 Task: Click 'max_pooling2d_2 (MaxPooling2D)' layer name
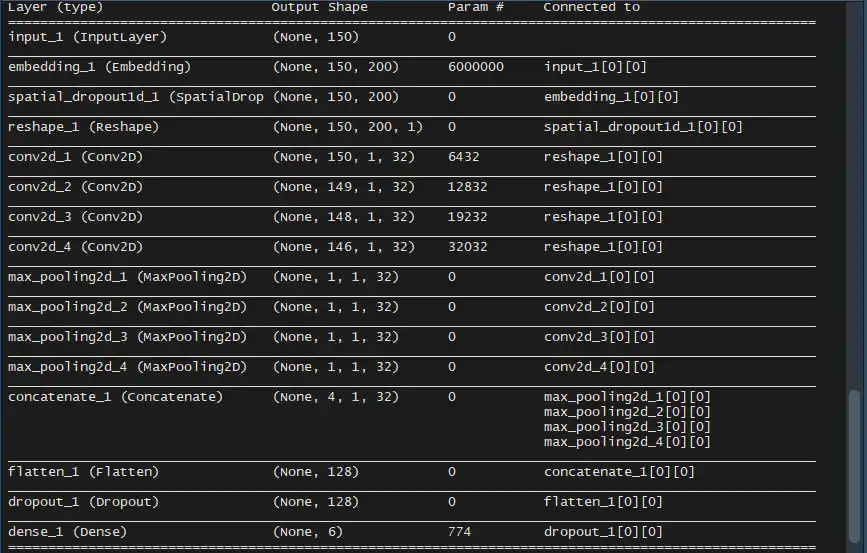point(128,307)
